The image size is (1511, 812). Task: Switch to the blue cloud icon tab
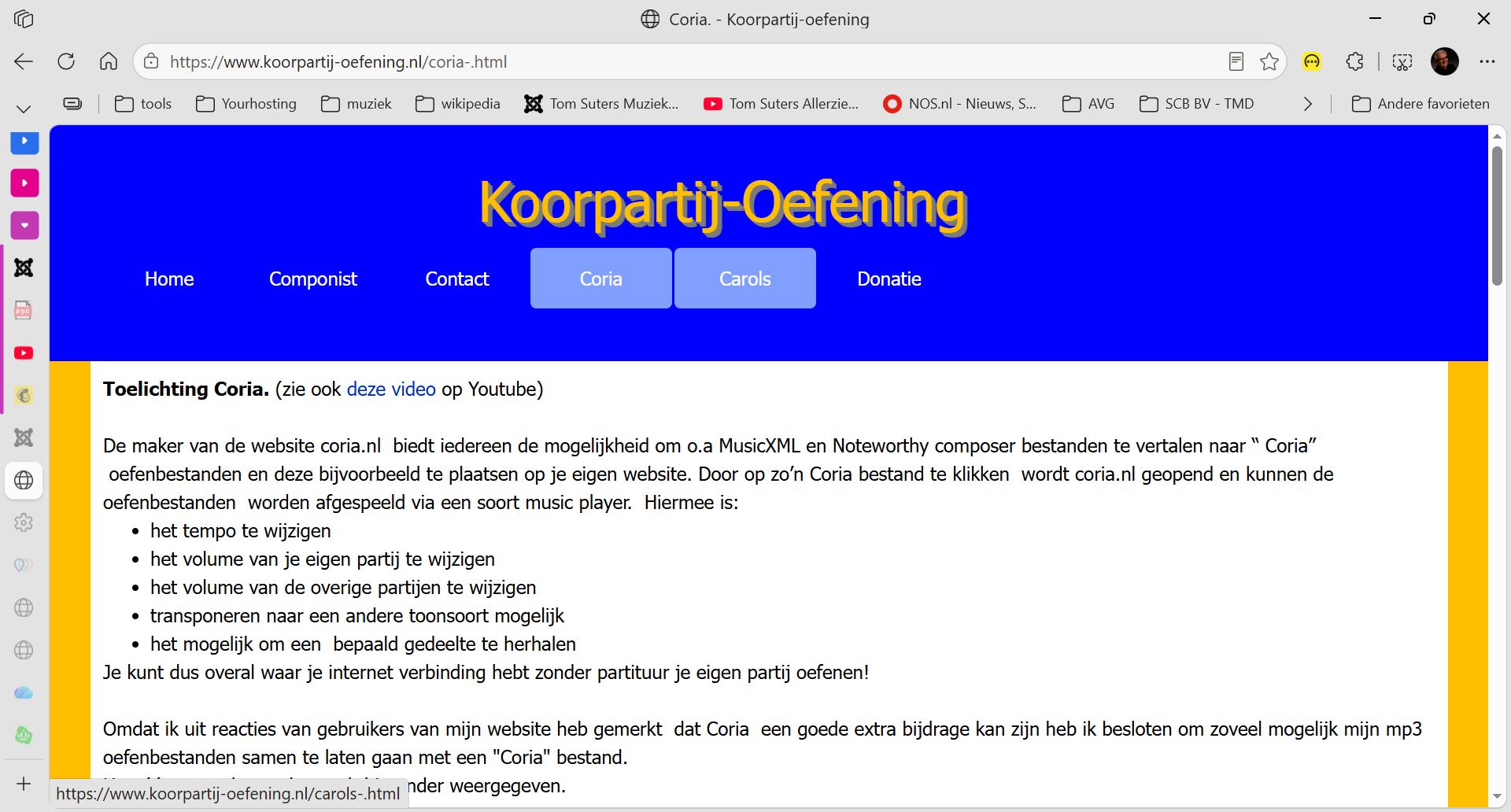tap(24, 693)
